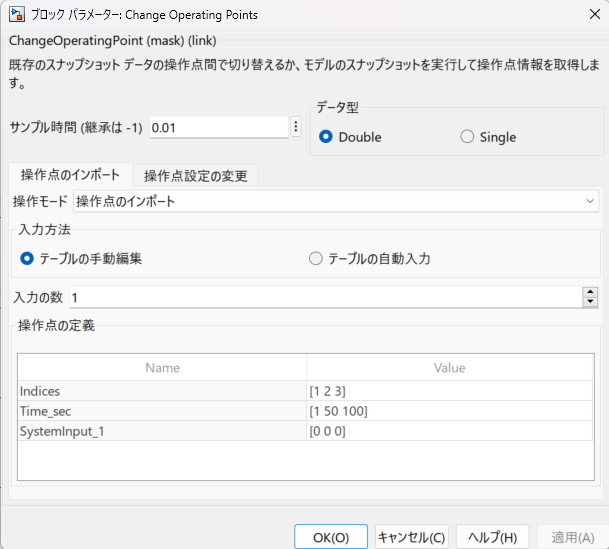
Task: Click the 入力の数 value field
Action: [x=326, y=297]
